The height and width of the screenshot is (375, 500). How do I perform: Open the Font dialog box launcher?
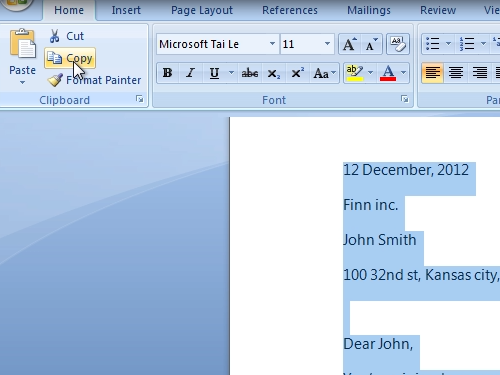tap(405, 99)
